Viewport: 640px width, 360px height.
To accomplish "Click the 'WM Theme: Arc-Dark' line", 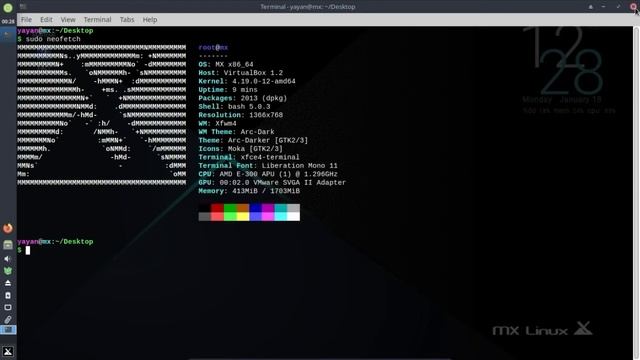I will (x=236, y=132).
